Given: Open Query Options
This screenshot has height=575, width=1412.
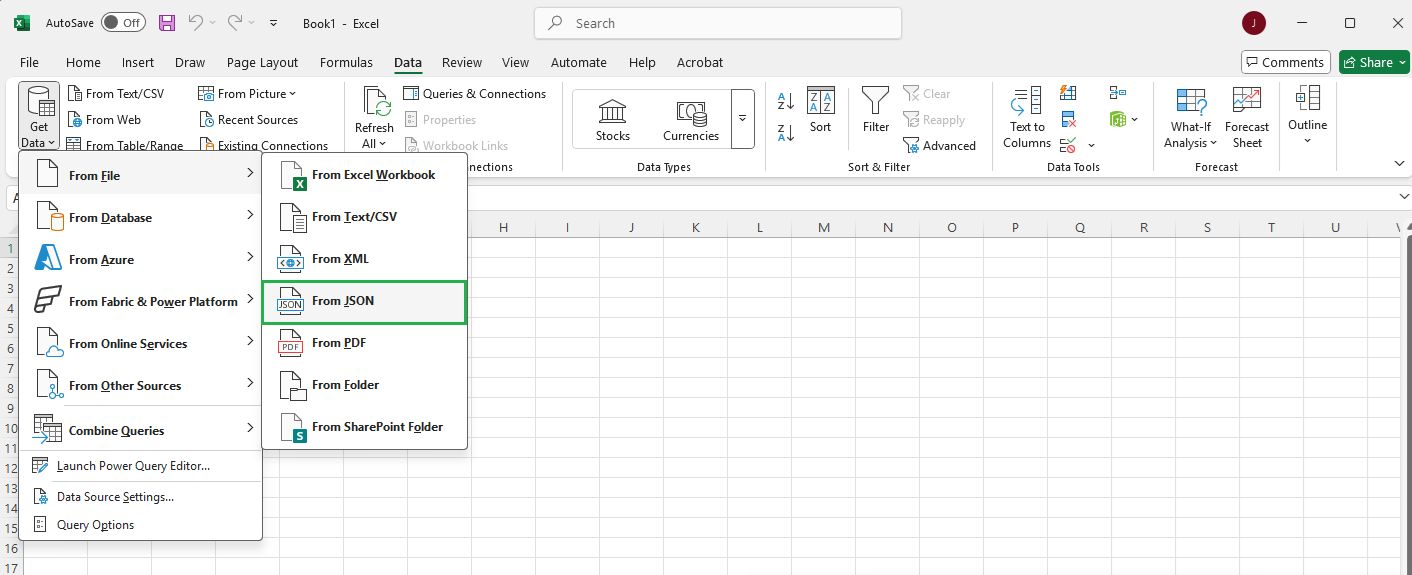Looking at the screenshot, I should [140, 525].
